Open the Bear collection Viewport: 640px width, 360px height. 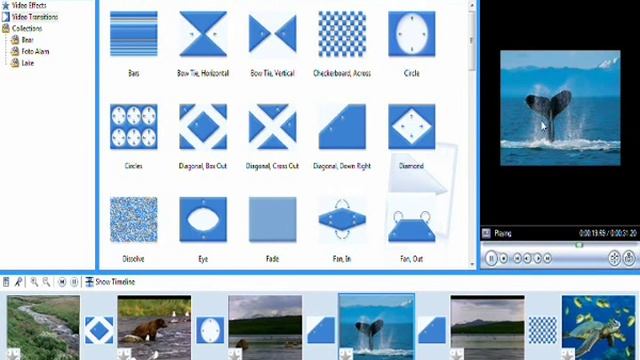click(22, 40)
